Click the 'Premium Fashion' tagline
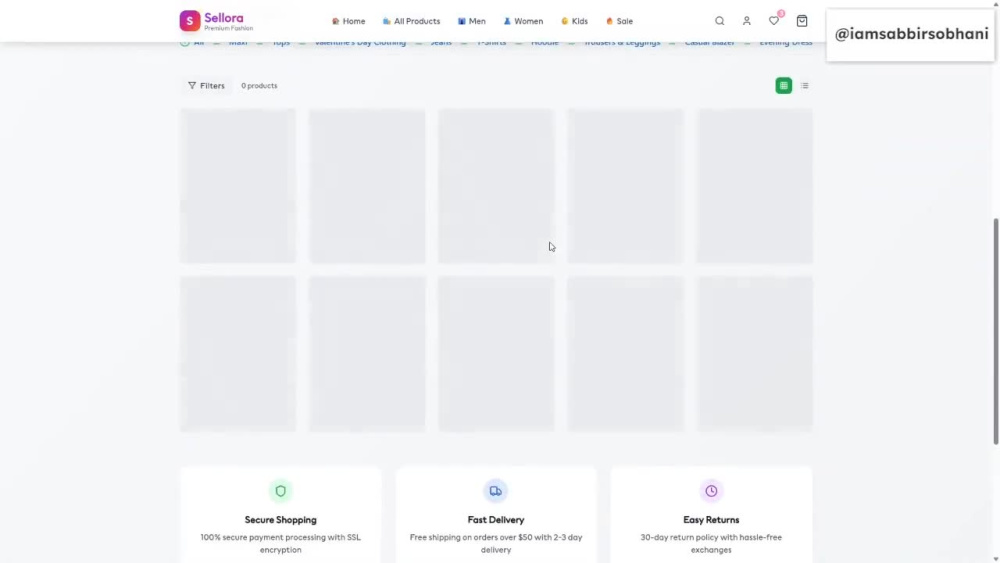The image size is (1000, 563). [228, 28]
